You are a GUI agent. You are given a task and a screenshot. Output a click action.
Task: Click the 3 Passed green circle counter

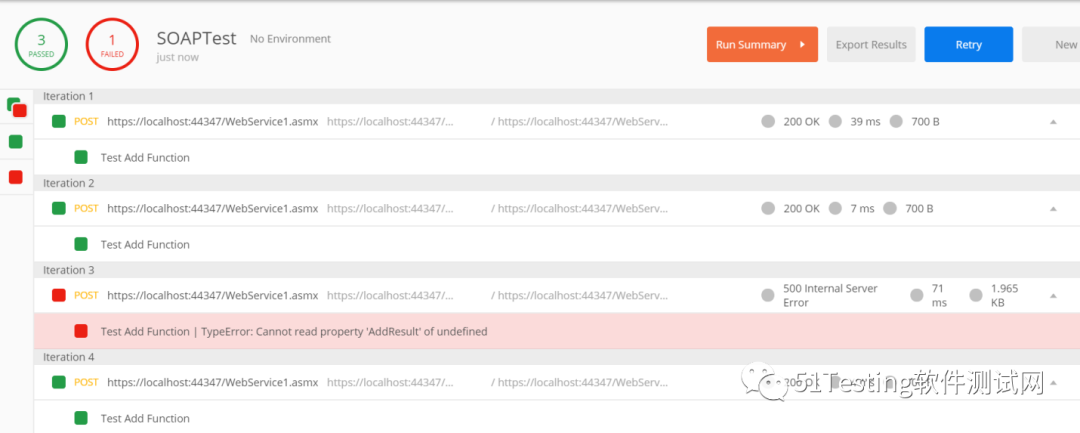(x=42, y=45)
